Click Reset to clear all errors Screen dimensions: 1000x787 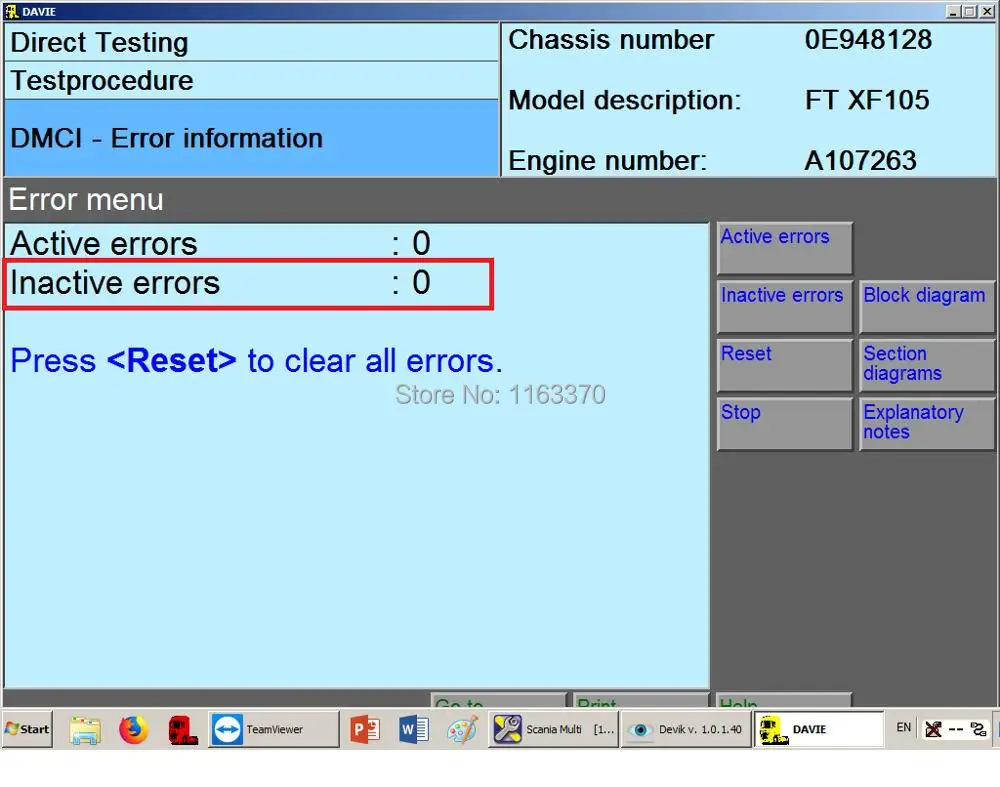[x=784, y=365]
